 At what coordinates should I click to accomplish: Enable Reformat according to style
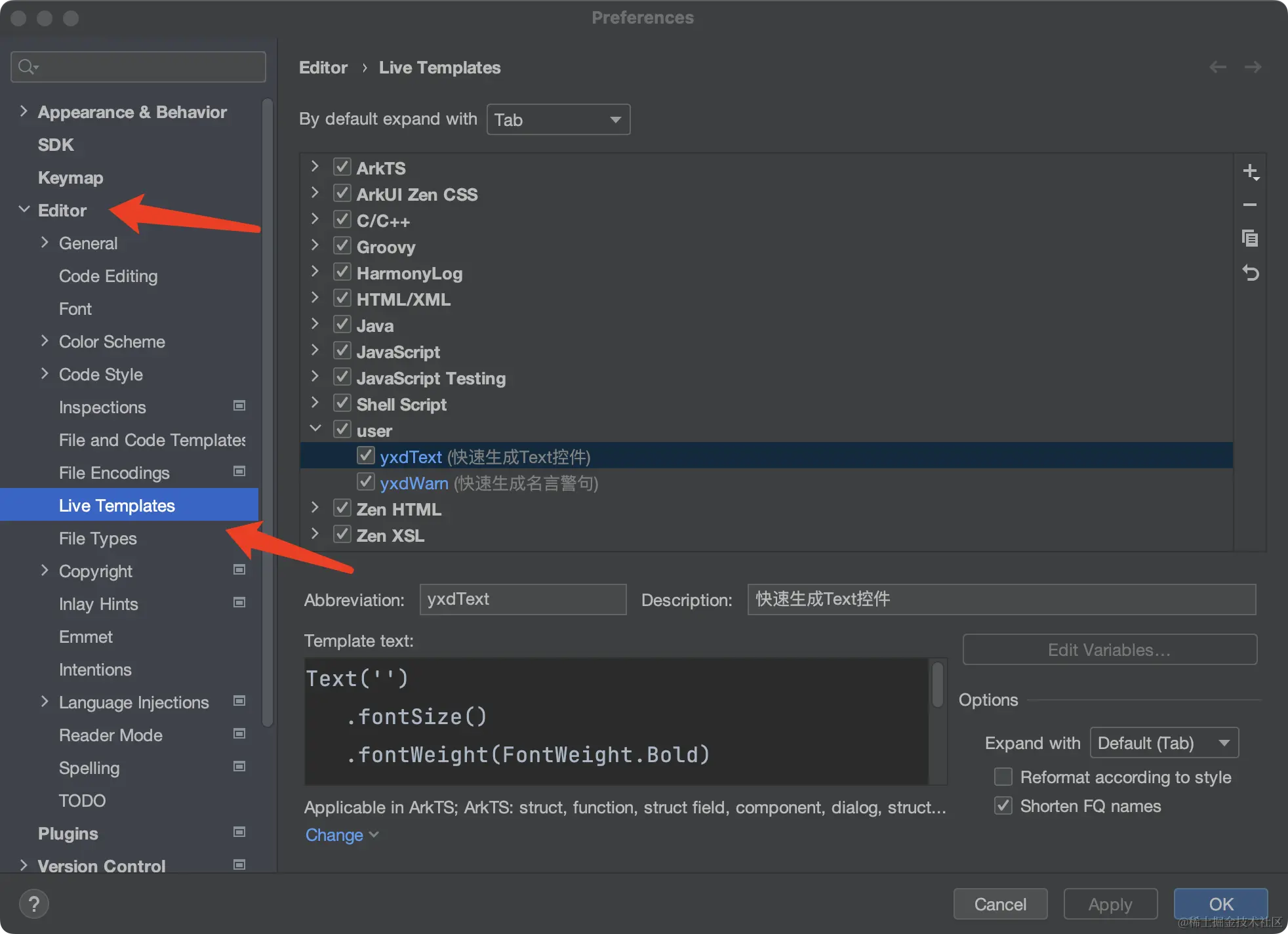coord(1003,777)
